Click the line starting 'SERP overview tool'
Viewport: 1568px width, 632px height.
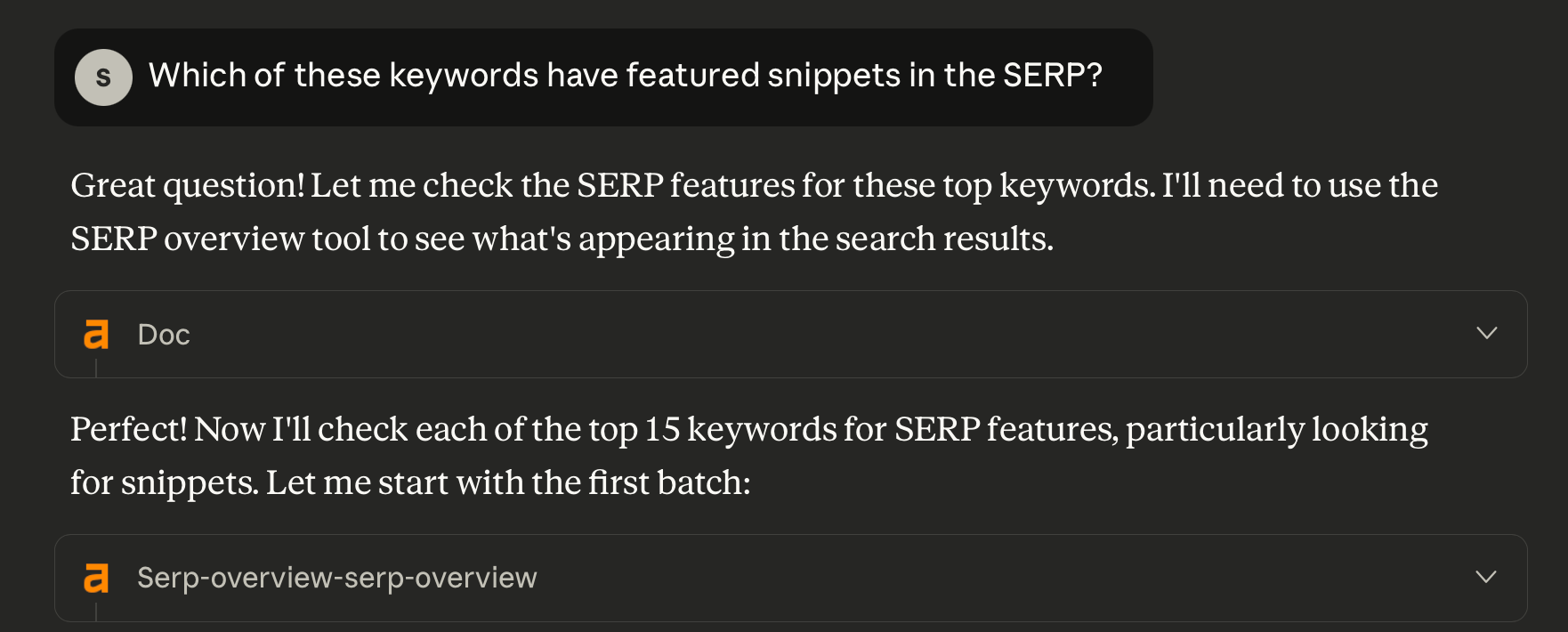pyautogui.click(x=561, y=239)
